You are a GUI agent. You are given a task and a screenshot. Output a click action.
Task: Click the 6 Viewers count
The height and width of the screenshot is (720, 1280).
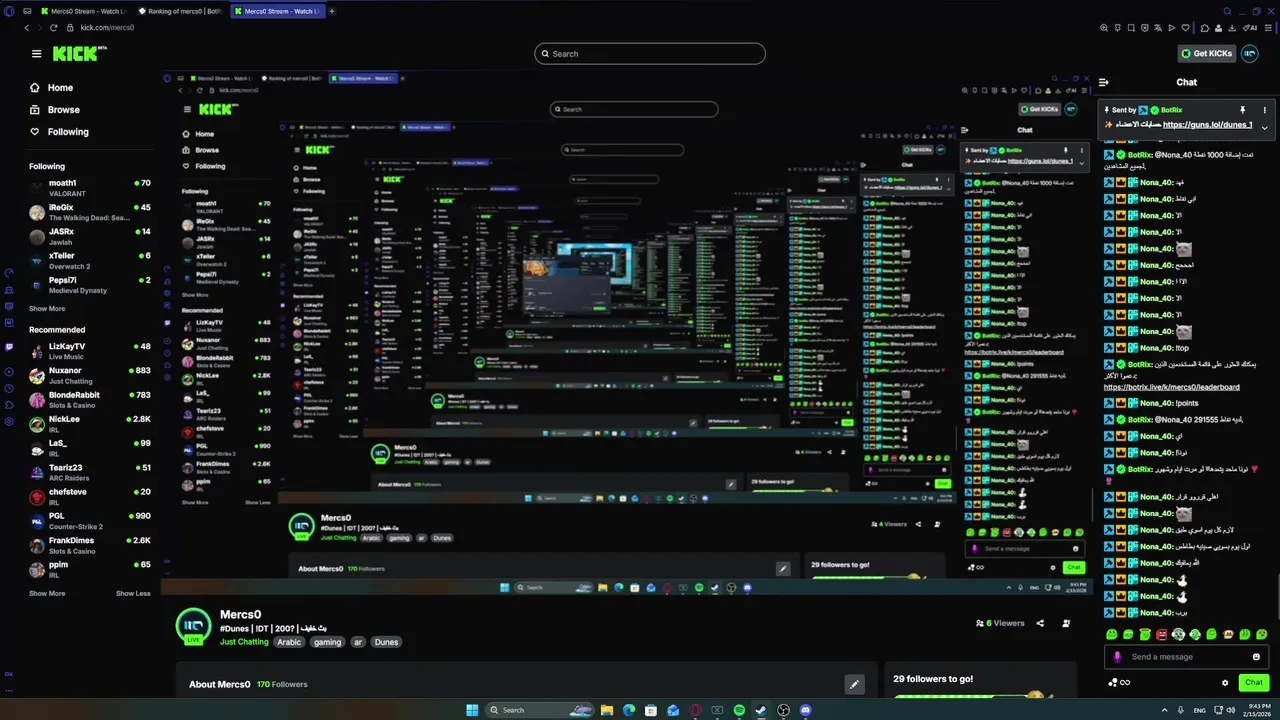[x=1000, y=623]
